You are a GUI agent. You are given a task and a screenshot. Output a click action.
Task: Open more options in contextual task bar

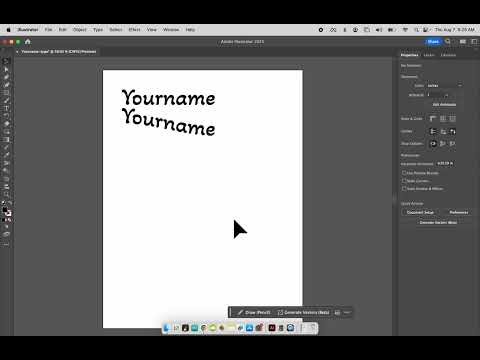click(x=347, y=312)
